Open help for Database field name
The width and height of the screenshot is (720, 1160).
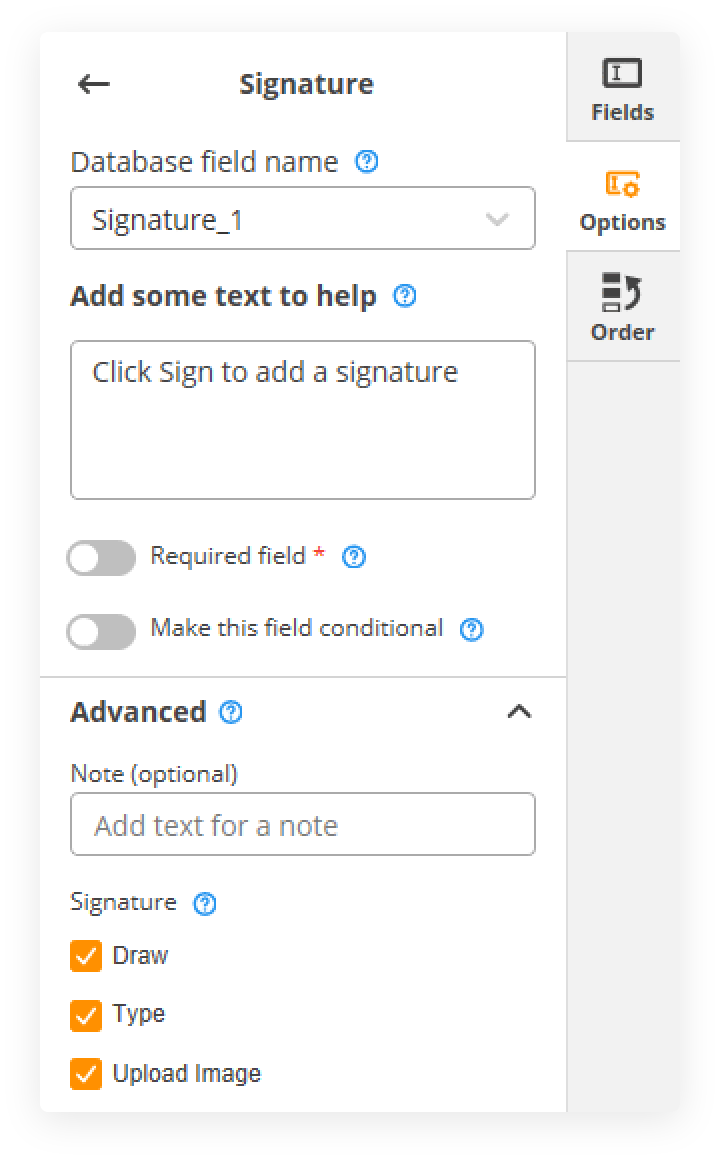367,161
